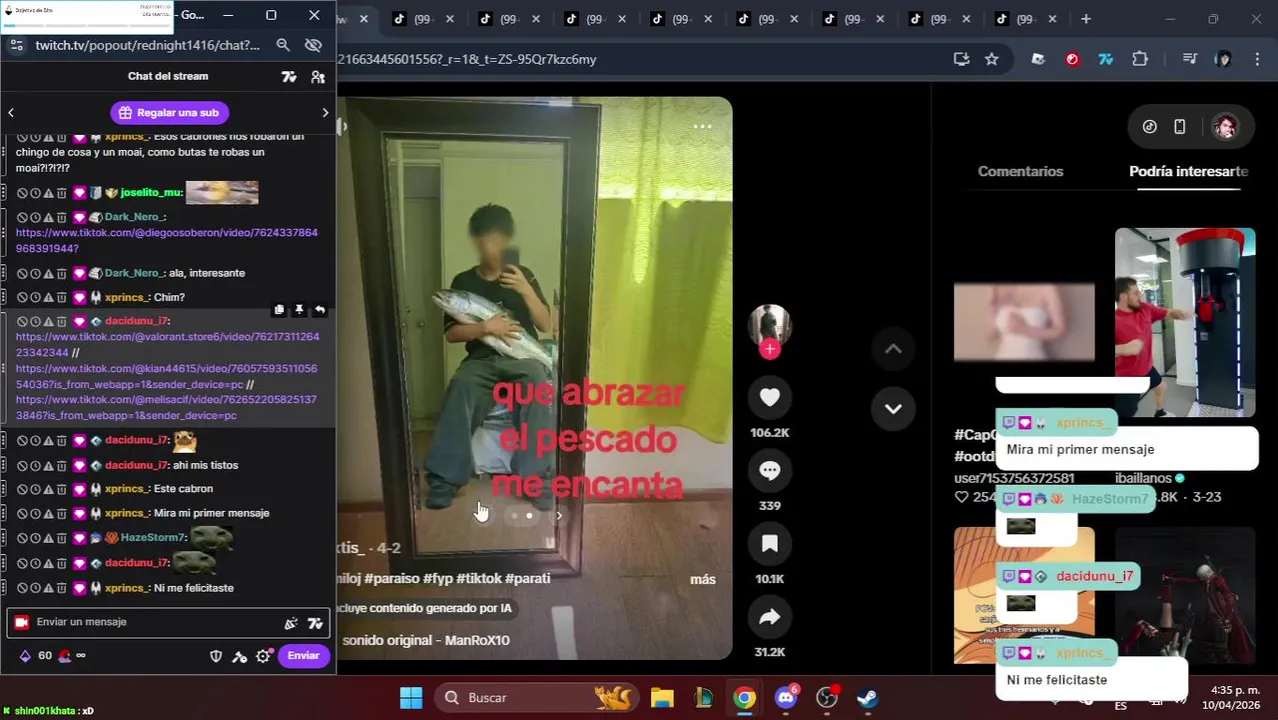
Task: Click username HazeStorm7 in chat
Action: tap(152, 538)
